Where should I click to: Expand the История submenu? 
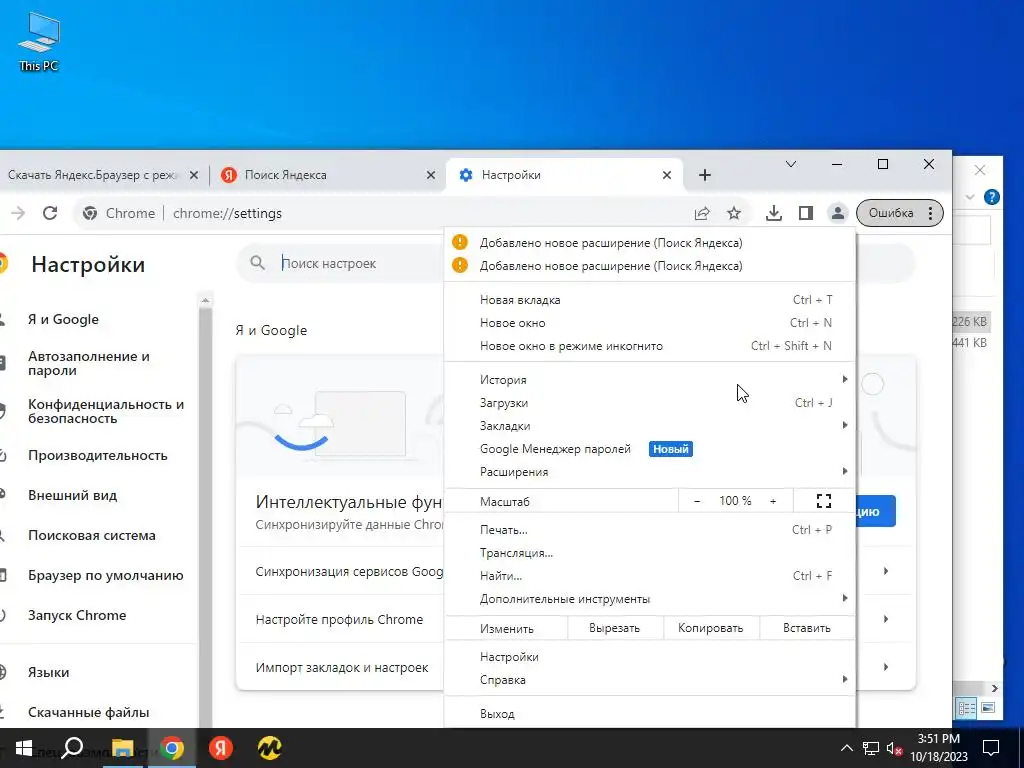[650, 379]
